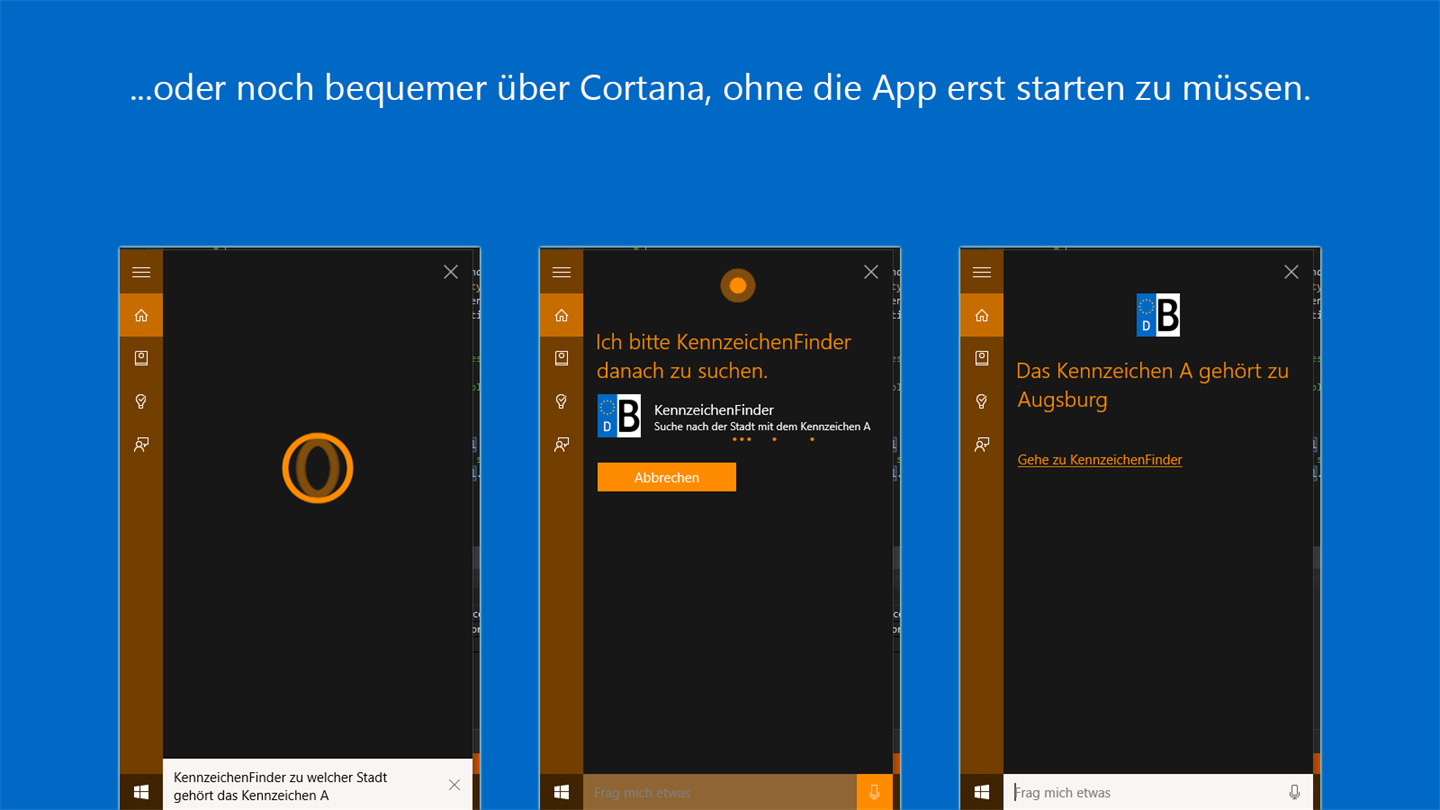Click the Cortana listening ring animation
The image size is (1440, 810).
(318, 468)
